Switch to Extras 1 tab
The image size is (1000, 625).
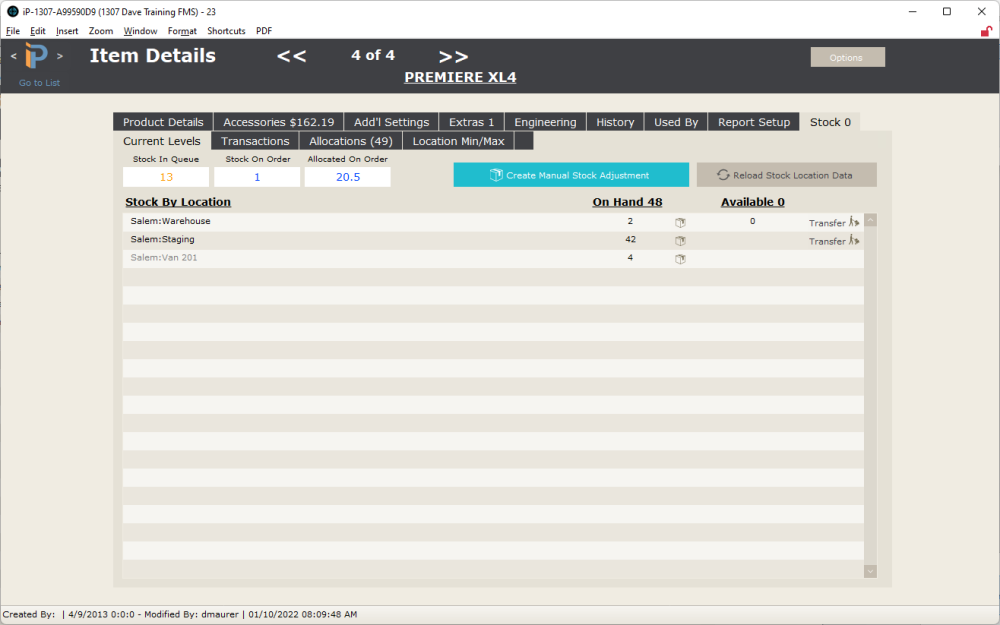471,122
